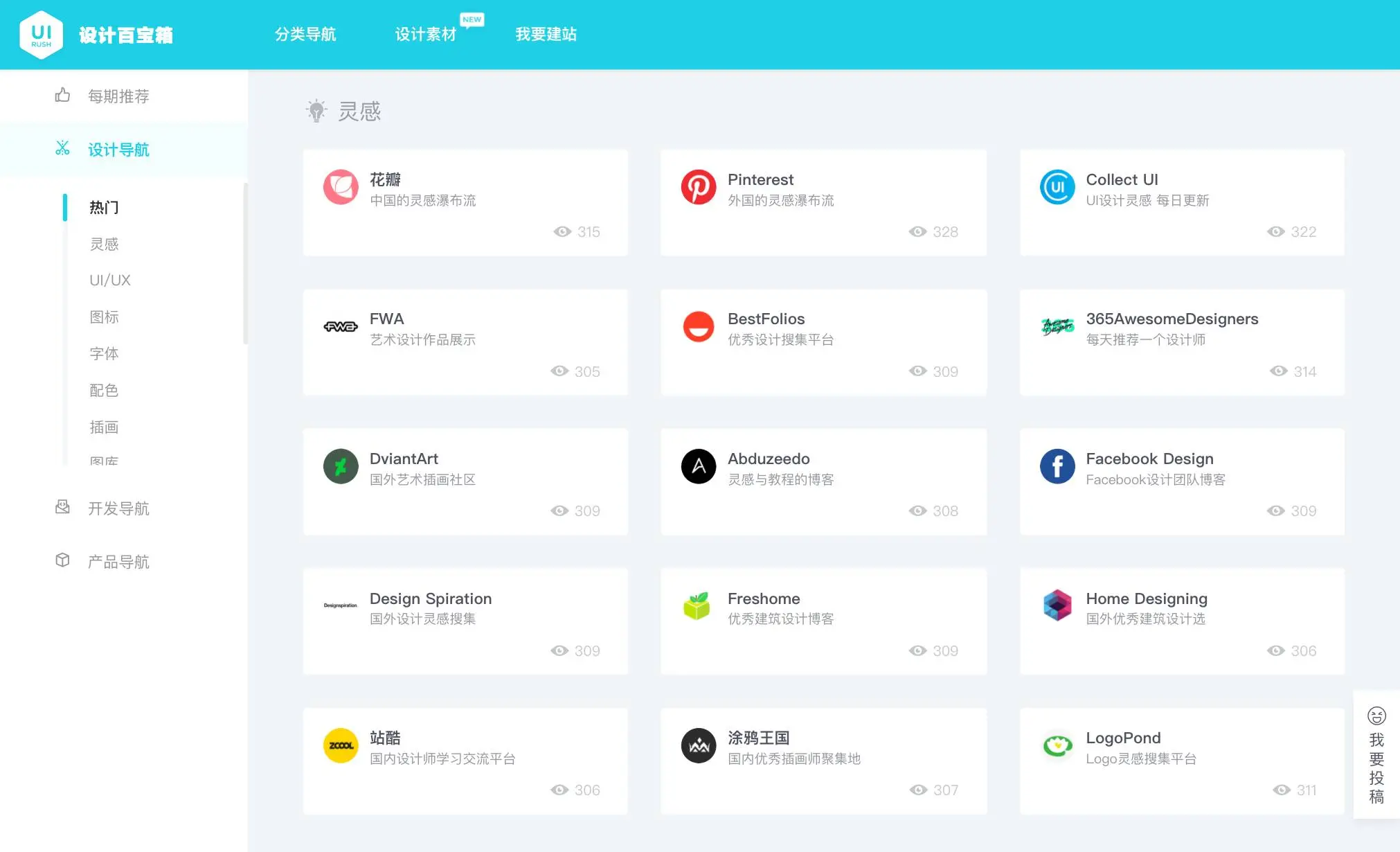Open the Facebook Design logo icon
Image resolution: width=1400 pixels, height=852 pixels.
1057,467
